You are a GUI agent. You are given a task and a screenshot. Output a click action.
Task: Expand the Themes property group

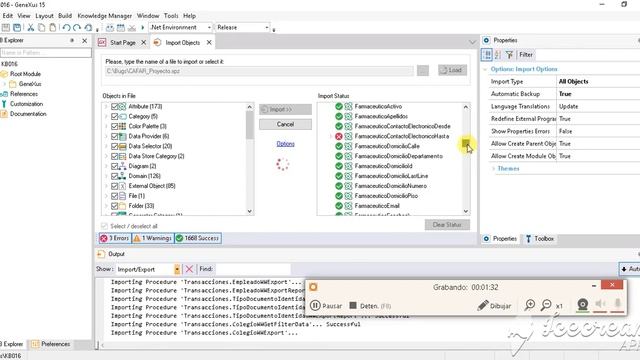point(493,169)
